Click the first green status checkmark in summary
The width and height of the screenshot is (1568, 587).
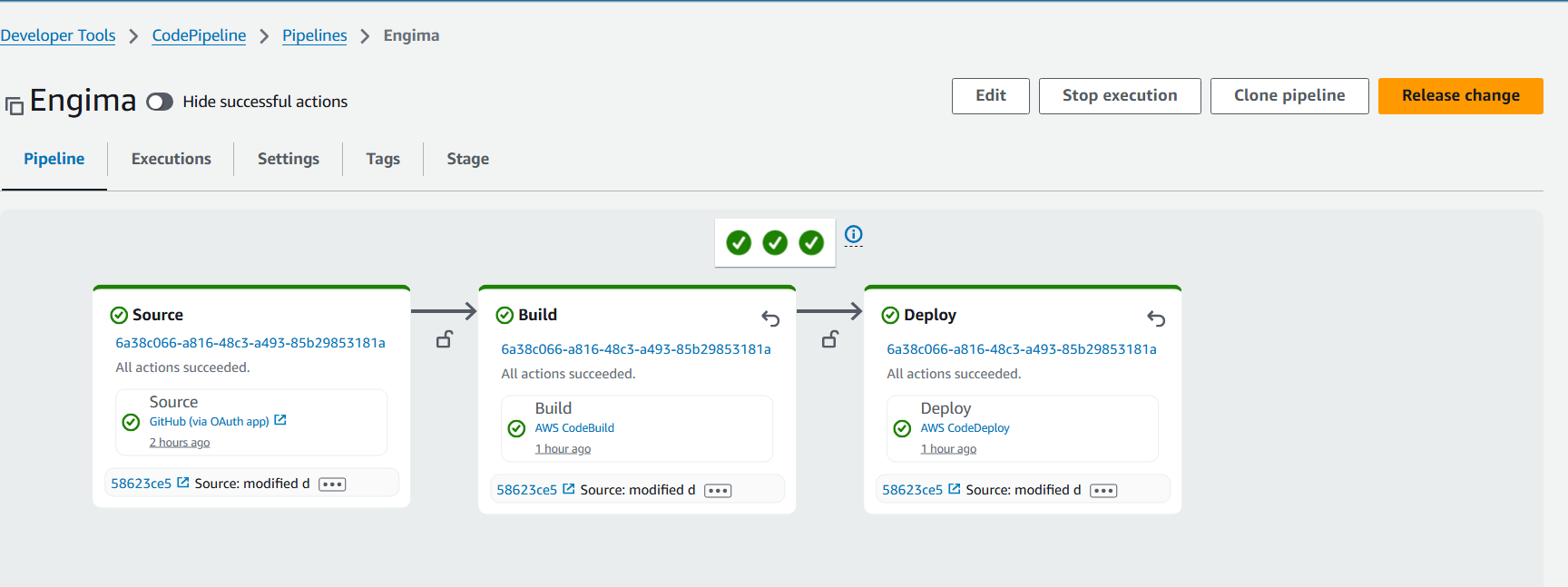click(739, 242)
